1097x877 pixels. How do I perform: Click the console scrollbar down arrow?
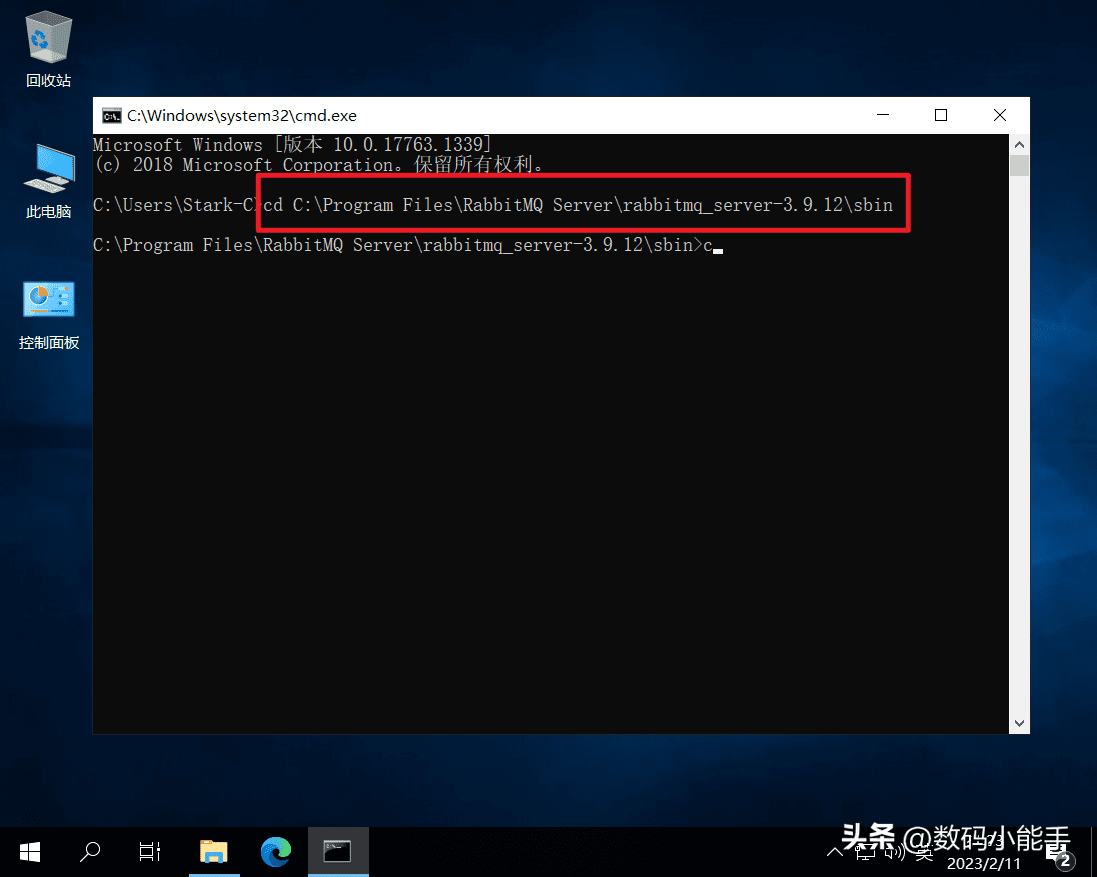pos(1019,723)
